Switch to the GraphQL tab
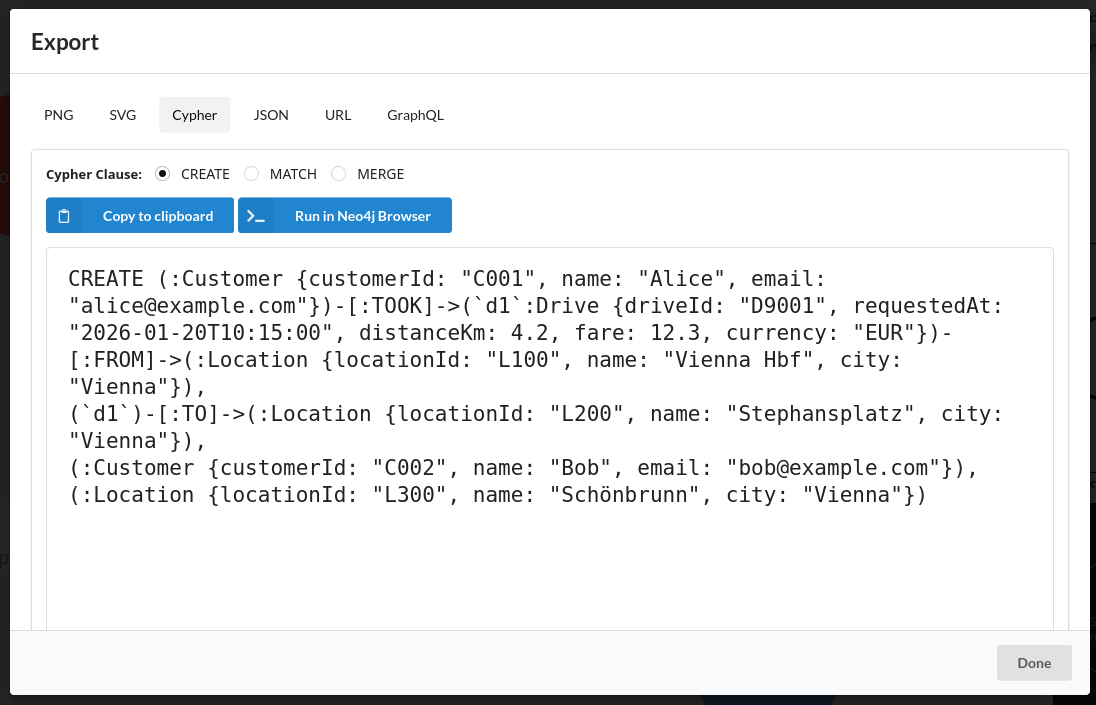 pos(415,115)
